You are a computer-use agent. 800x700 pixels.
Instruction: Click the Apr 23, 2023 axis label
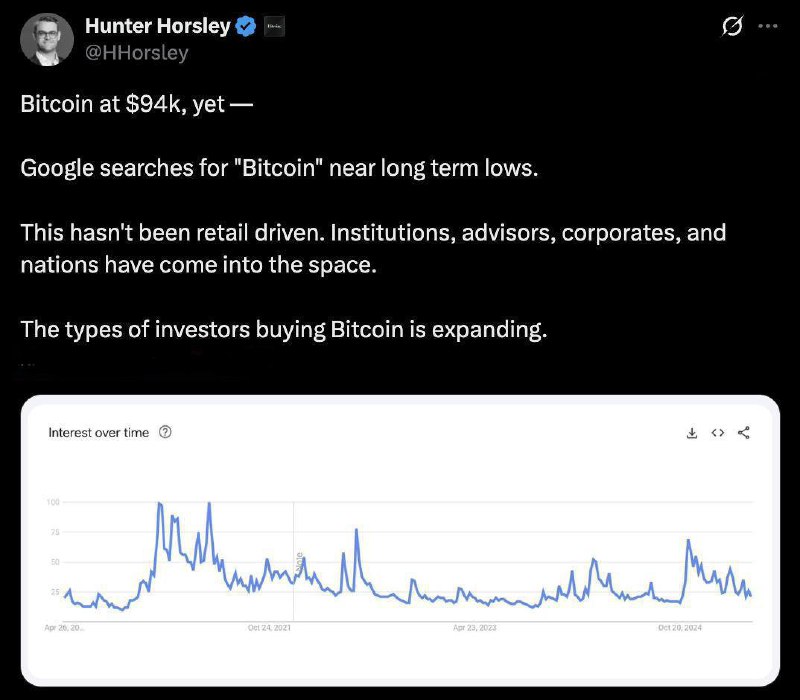[474, 628]
